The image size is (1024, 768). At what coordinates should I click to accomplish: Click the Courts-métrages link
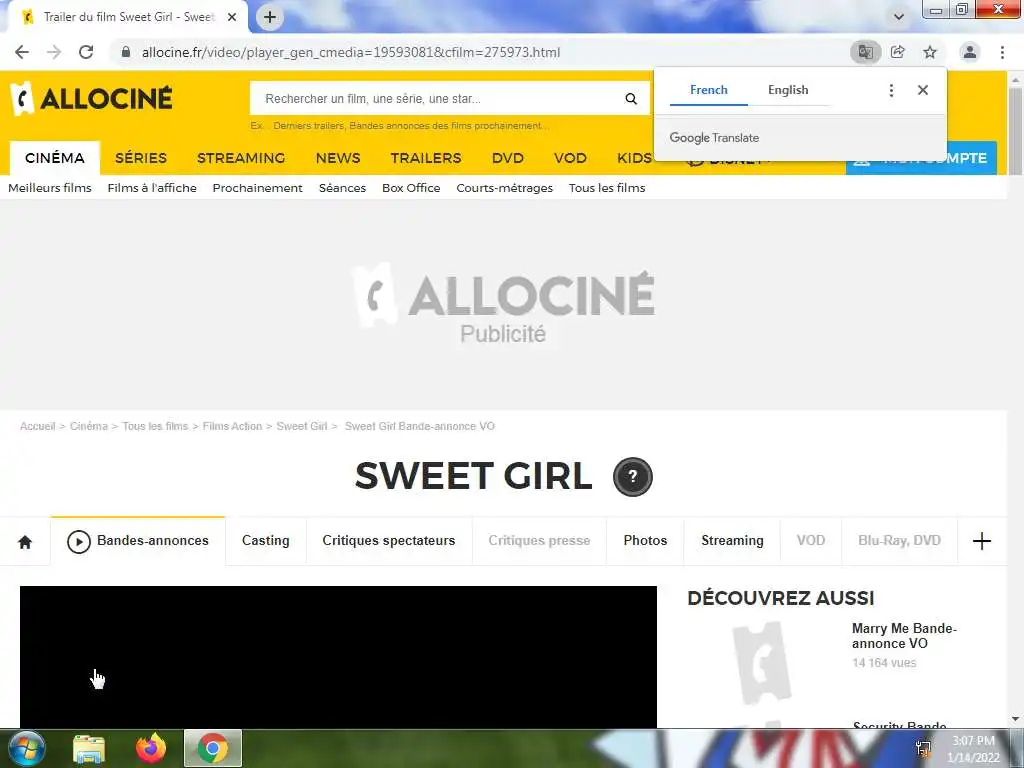tap(504, 188)
